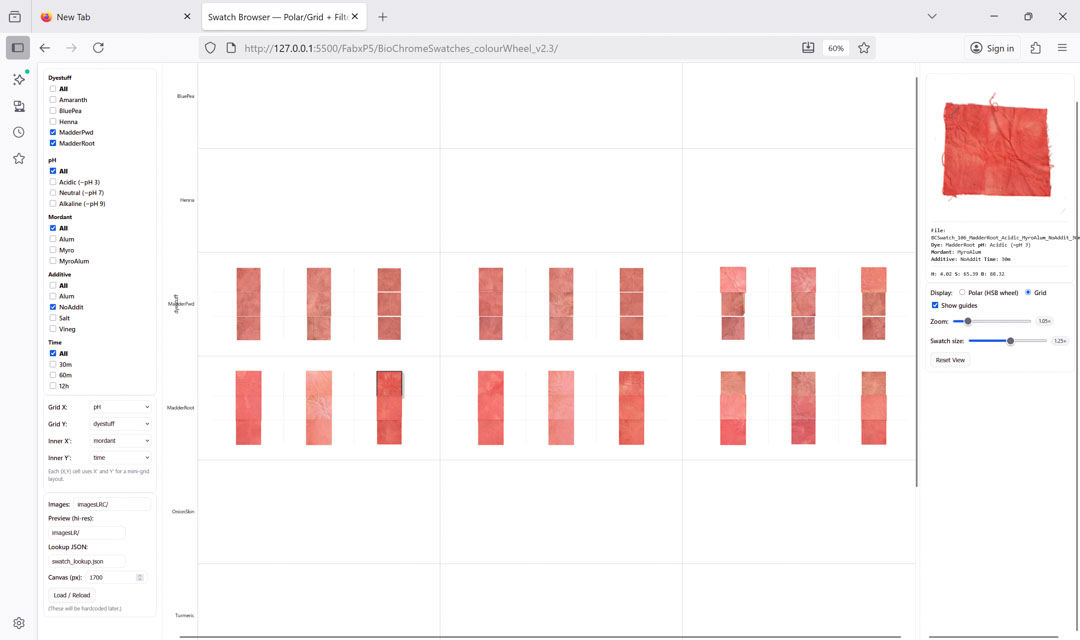Adjust the Swatch size slider
This screenshot has height=640, width=1080.
[1010, 341]
